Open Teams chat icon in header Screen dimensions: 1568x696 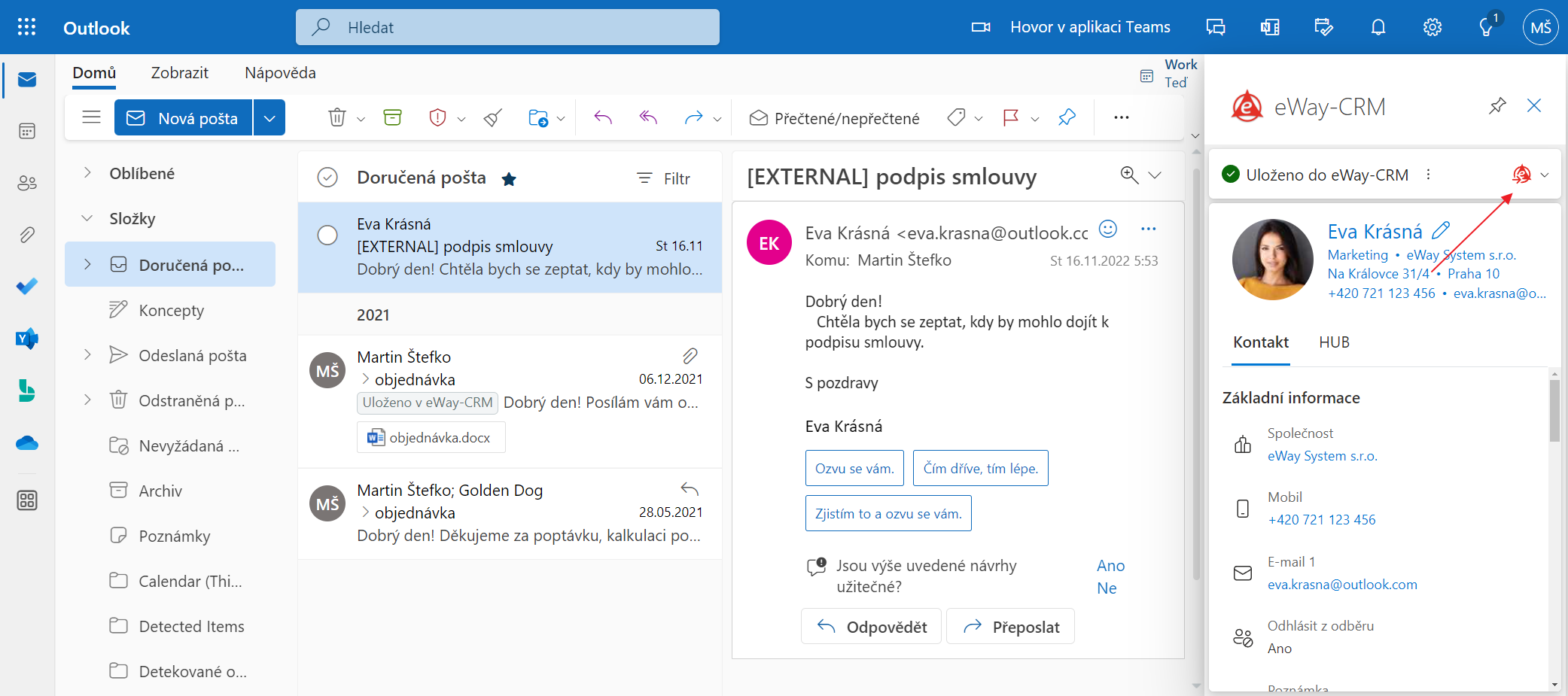(1216, 27)
